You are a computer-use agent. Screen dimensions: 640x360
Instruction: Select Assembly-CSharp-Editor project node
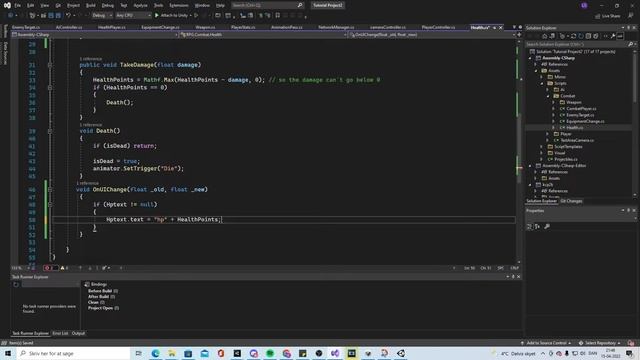click(564, 166)
